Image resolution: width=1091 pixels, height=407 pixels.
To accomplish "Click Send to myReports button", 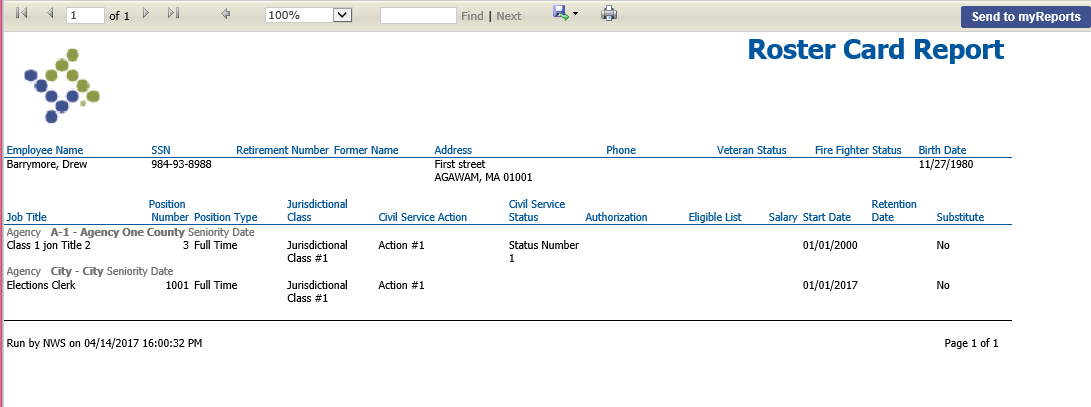I will (x=1026, y=17).
